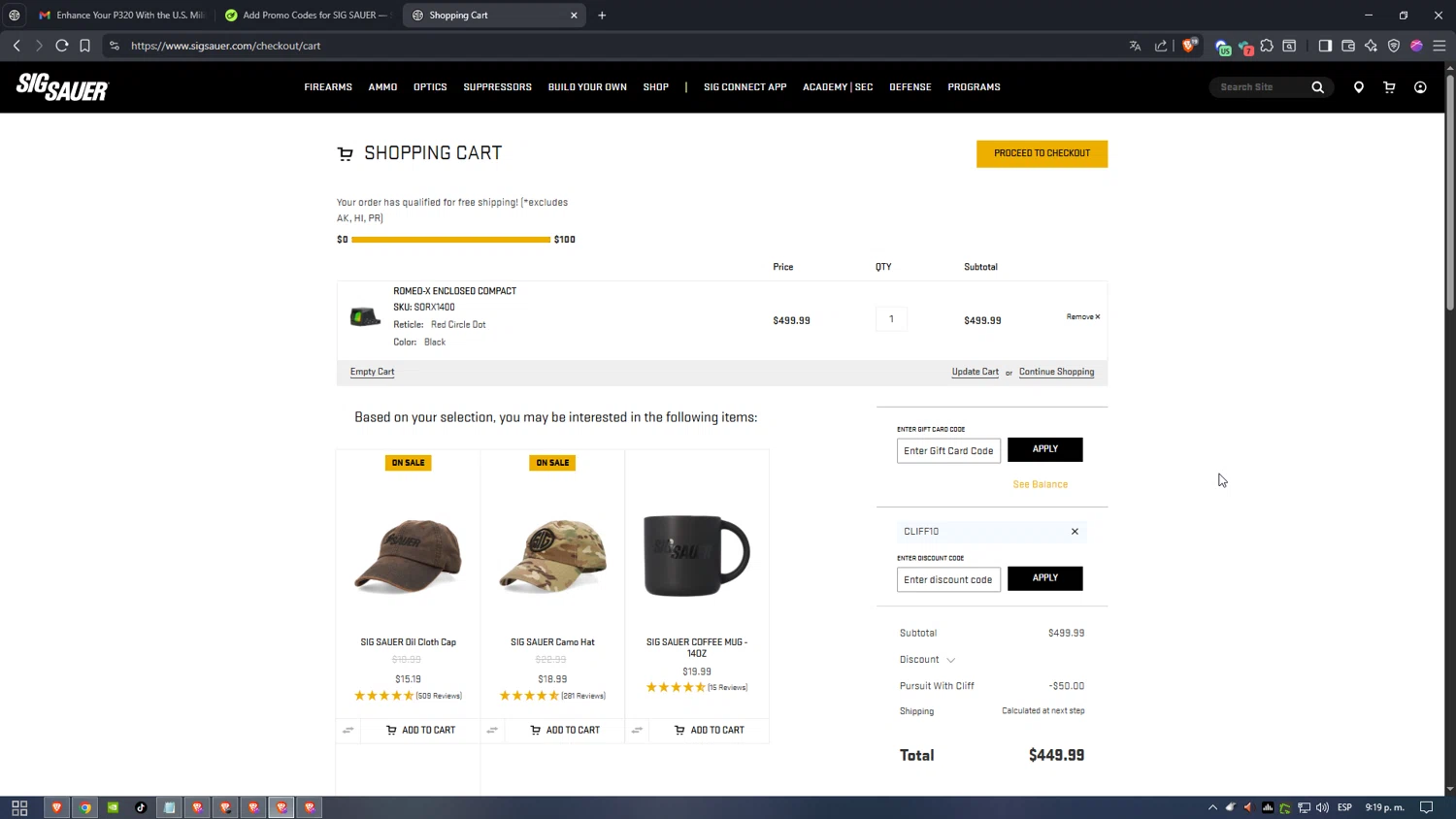The height and width of the screenshot is (819, 1456).
Task: Reload the page
Action: (x=61, y=46)
